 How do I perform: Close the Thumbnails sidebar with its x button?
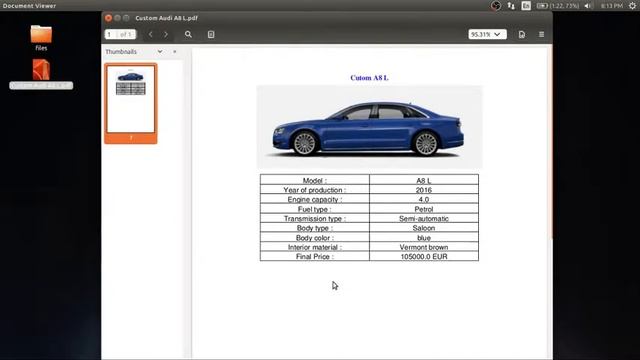point(175,52)
